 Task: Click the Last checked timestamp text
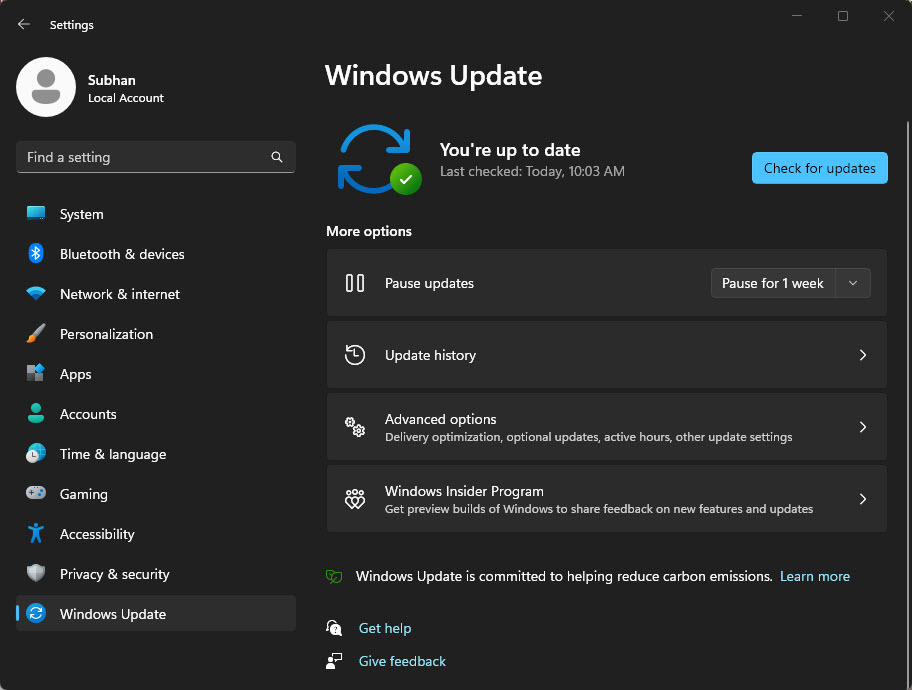click(532, 172)
